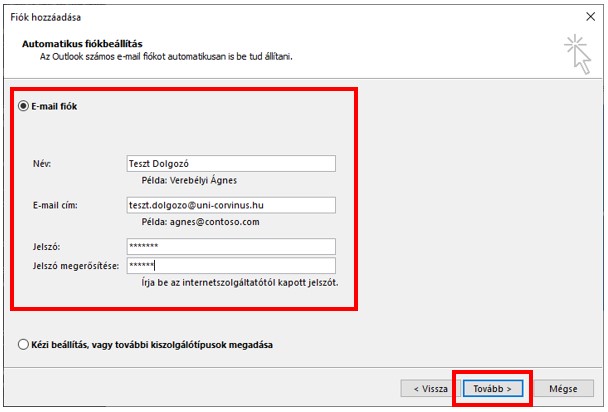Choose the Kézi beállítás radio option

tap(23, 345)
